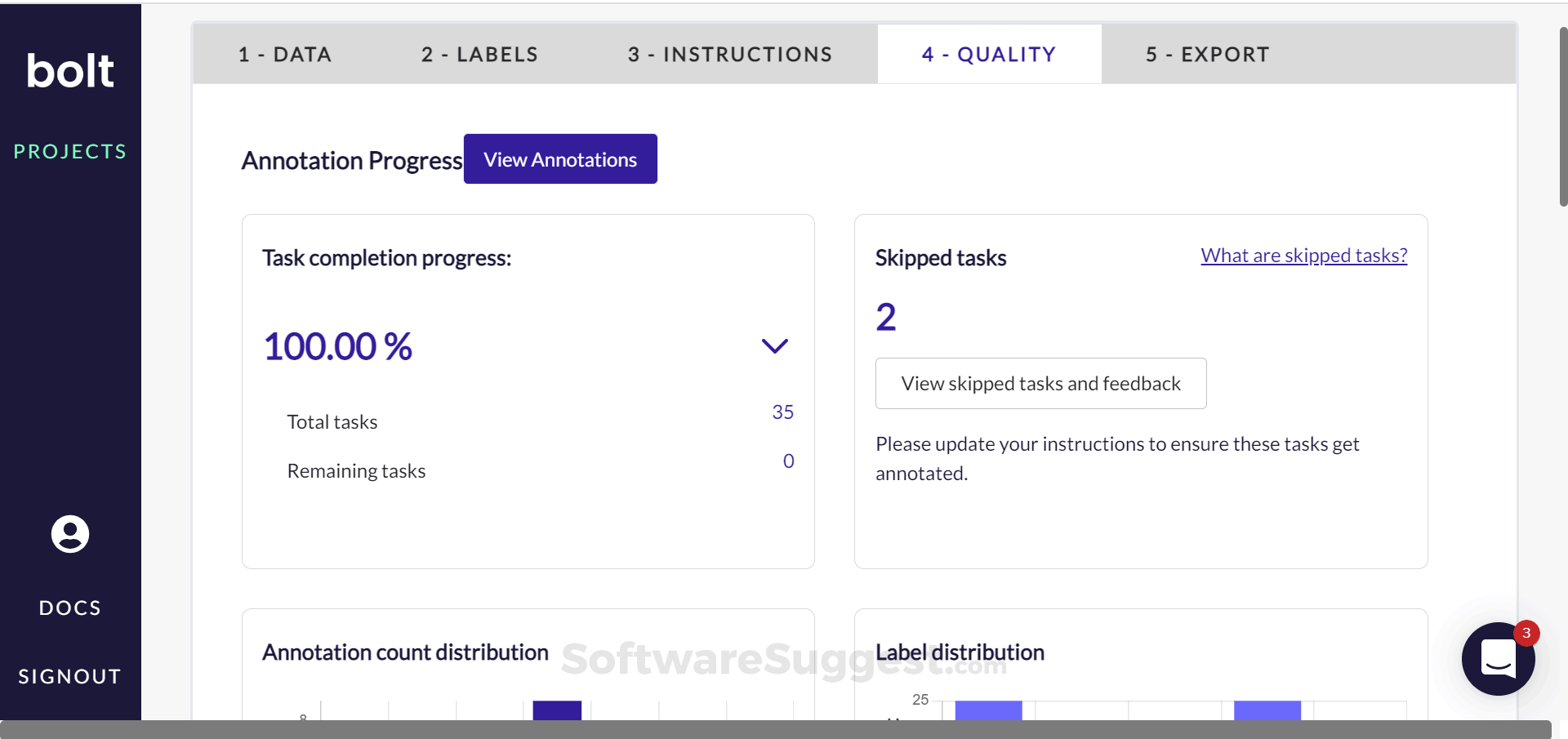Click the View Annotations button
The height and width of the screenshot is (739, 1568).
click(560, 159)
